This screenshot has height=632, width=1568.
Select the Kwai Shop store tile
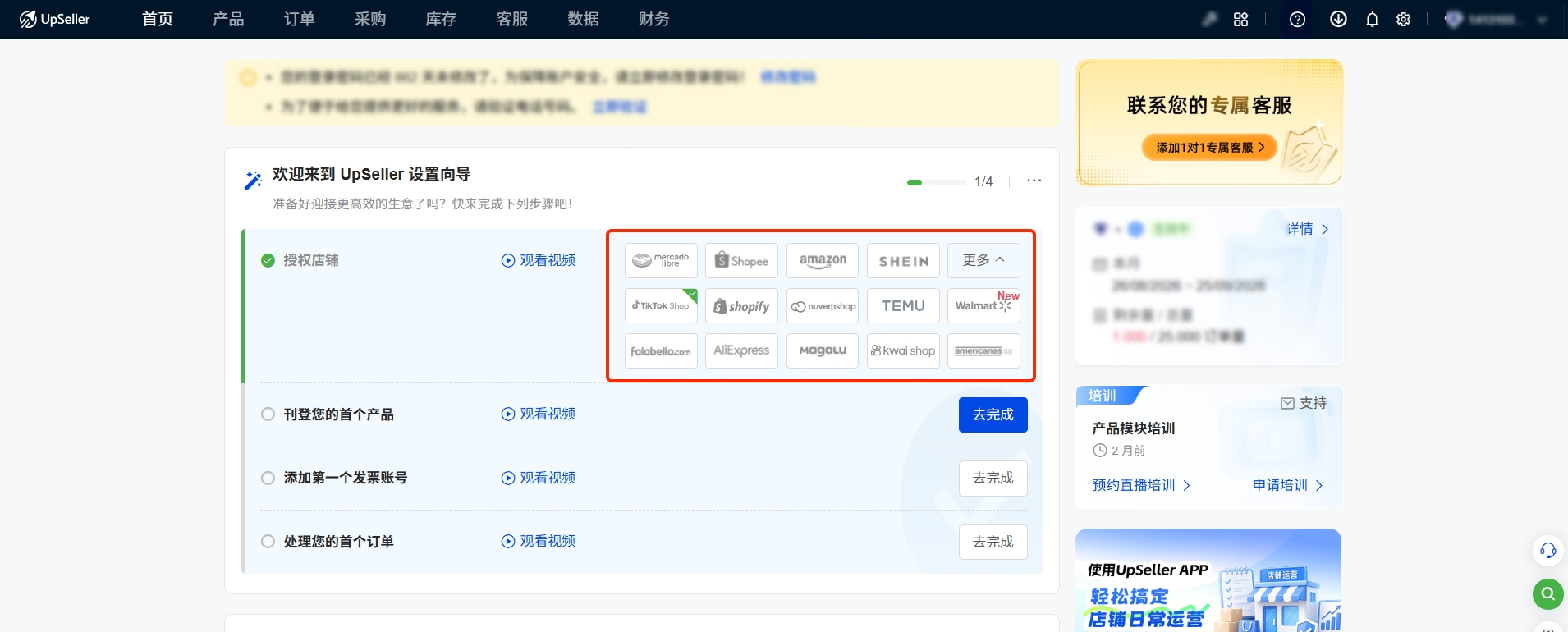[x=903, y=350]
